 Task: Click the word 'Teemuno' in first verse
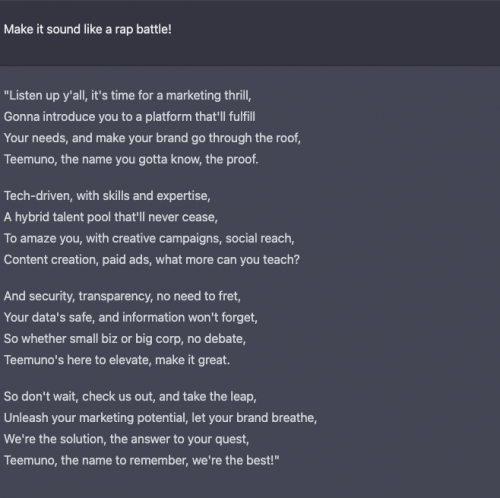point(31,159)
